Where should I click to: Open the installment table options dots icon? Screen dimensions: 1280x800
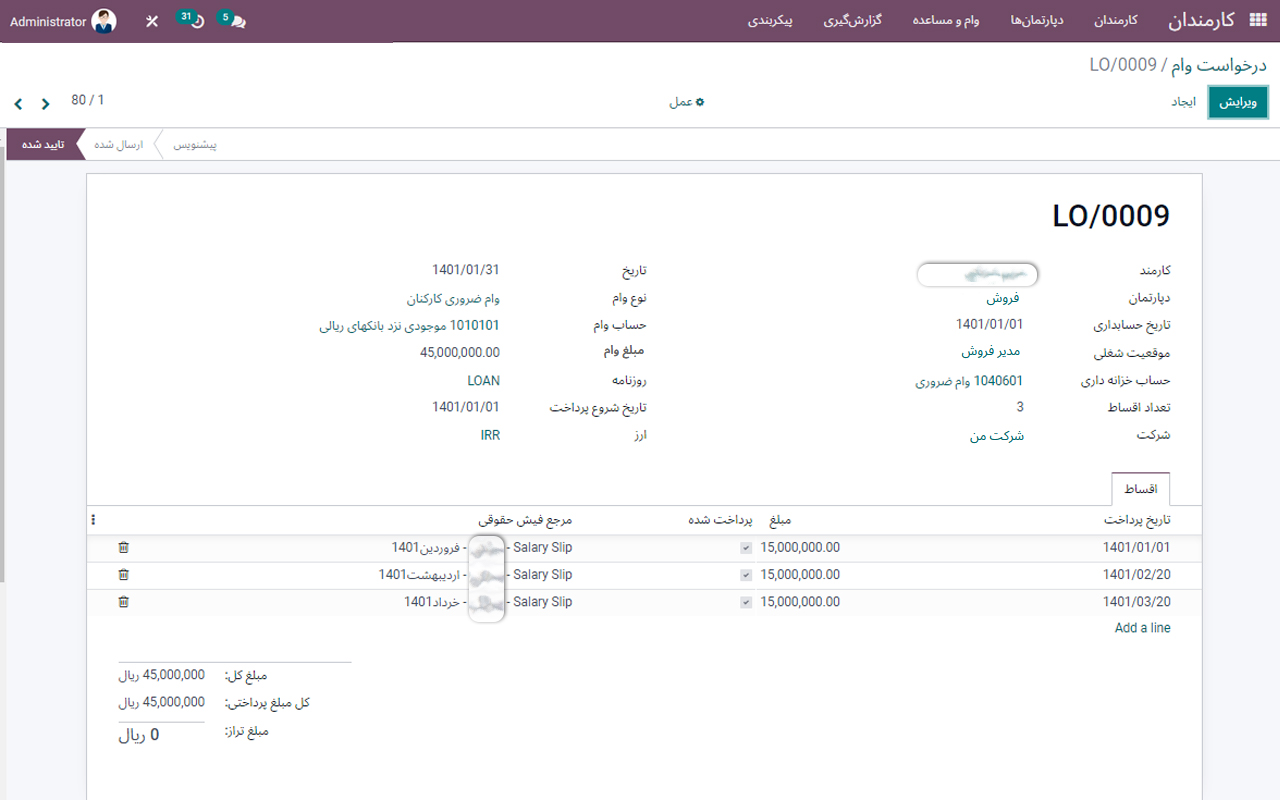click(94, 519)
